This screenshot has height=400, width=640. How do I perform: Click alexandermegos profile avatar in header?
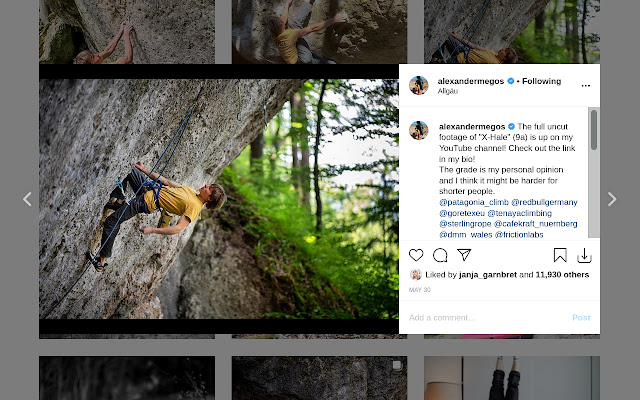(x=419, y=85)
